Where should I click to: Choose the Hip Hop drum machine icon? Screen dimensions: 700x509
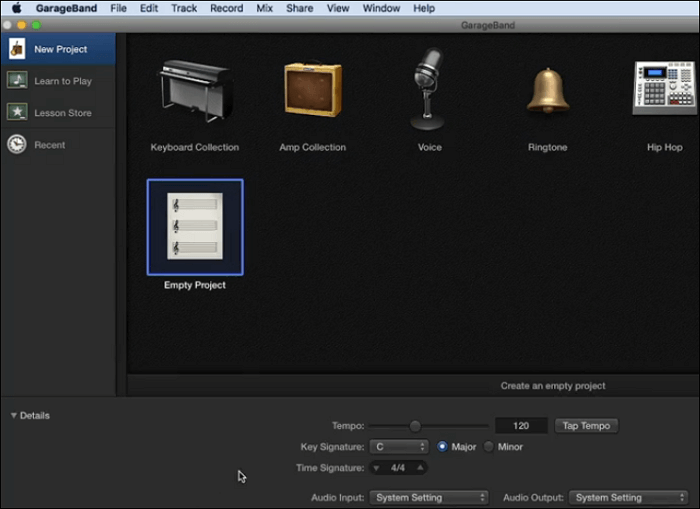click(x=665, y=88)
